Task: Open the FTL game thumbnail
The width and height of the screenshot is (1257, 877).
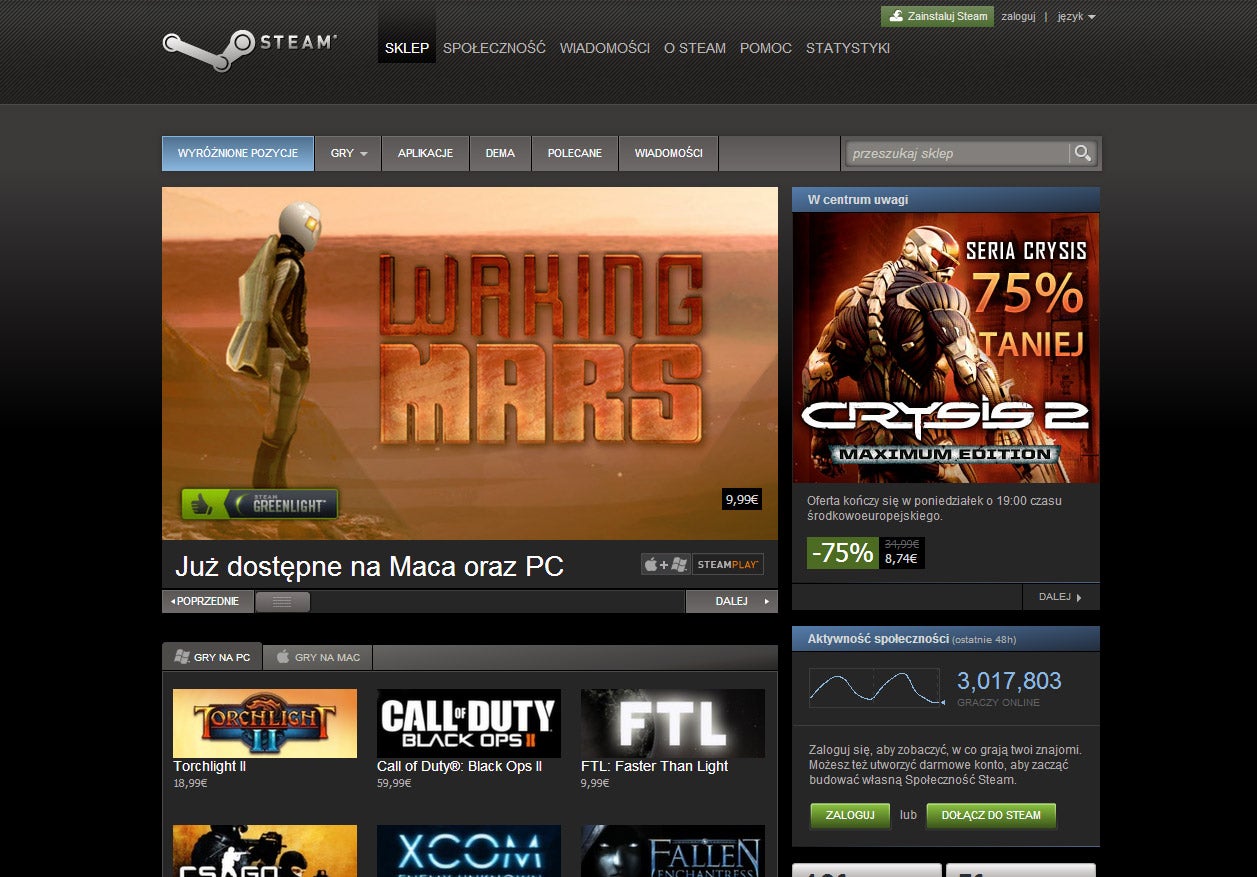Action: click(x=673, y=723)
